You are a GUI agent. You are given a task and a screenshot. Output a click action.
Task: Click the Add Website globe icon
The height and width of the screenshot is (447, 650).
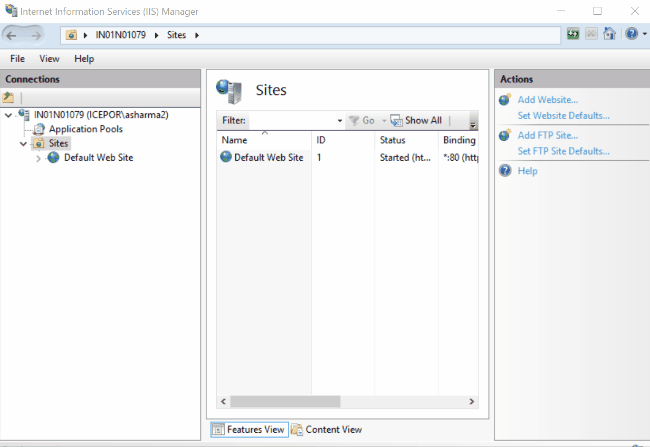coord(505,100)
